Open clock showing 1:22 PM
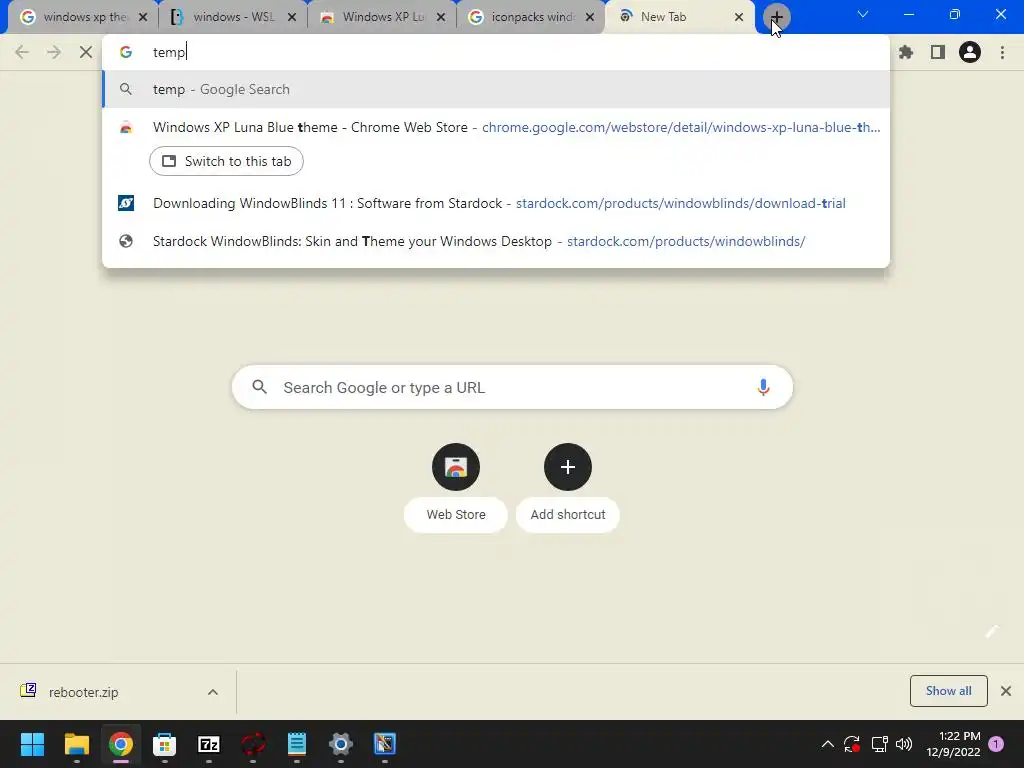1024x768 pixels. click(953, 744)
